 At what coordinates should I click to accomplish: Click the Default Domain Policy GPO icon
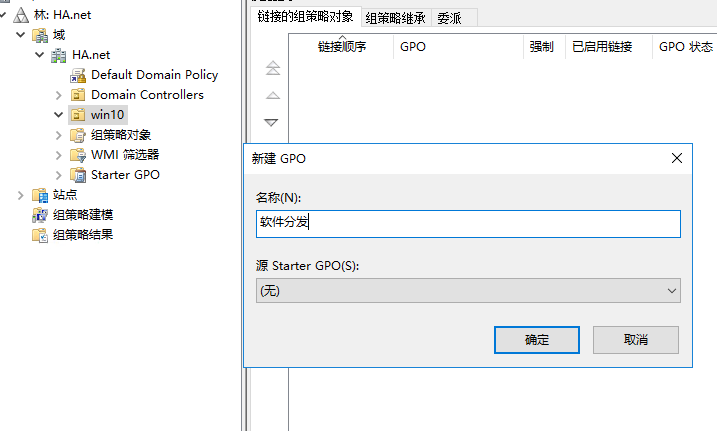(x=78, y=75)
